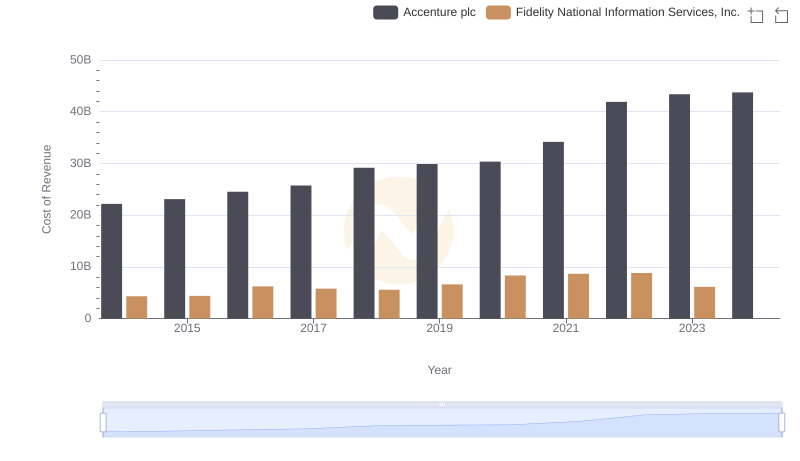Select the Fidelity bar for 2019

pos(452,301)
